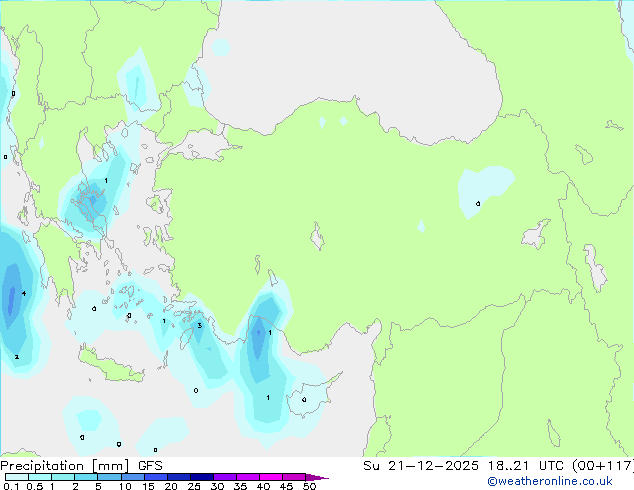The width and height of the screenshot is (634, 490).
Task: Click the map precipitation value '3'
Action: click(x=199, y=325)
